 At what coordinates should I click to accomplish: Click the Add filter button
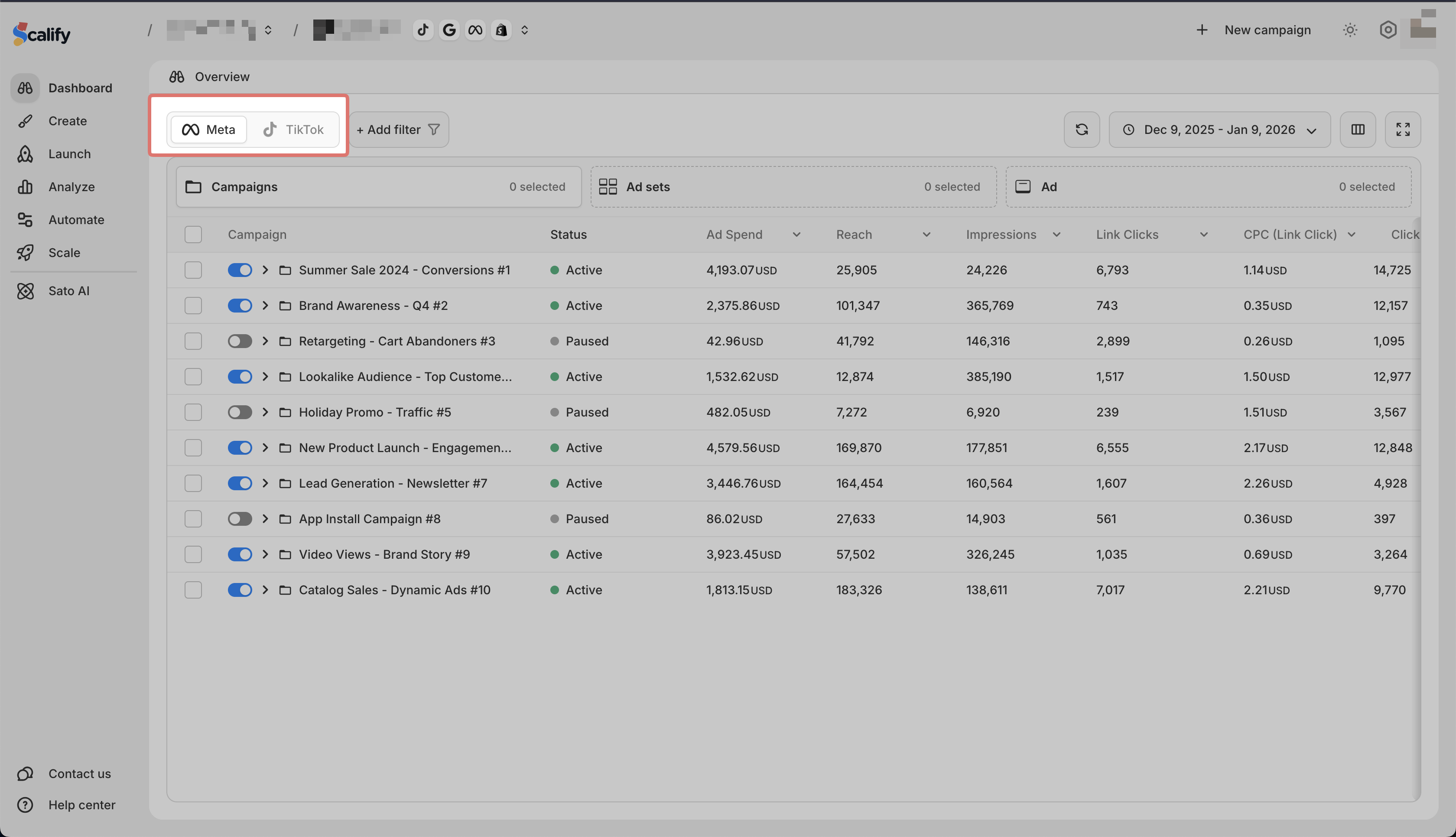click(398, 129)
